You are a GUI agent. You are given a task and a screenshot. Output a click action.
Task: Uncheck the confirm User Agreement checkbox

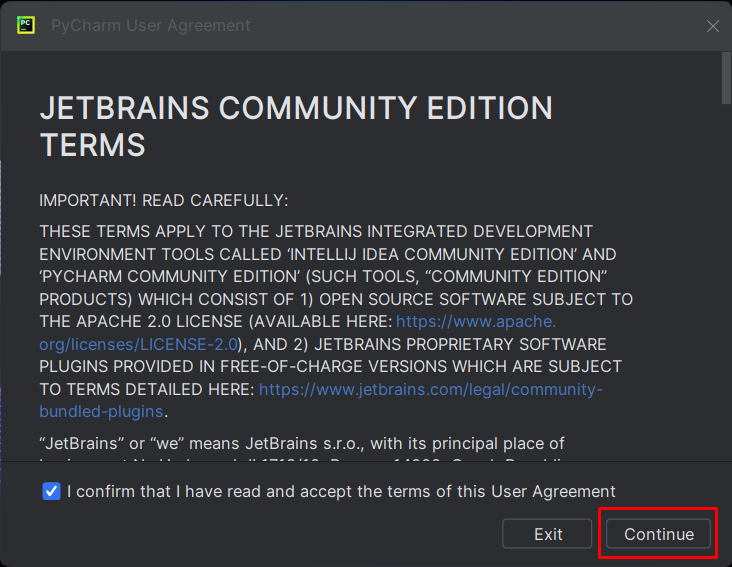pyautogui.click(x=51, y=491)
